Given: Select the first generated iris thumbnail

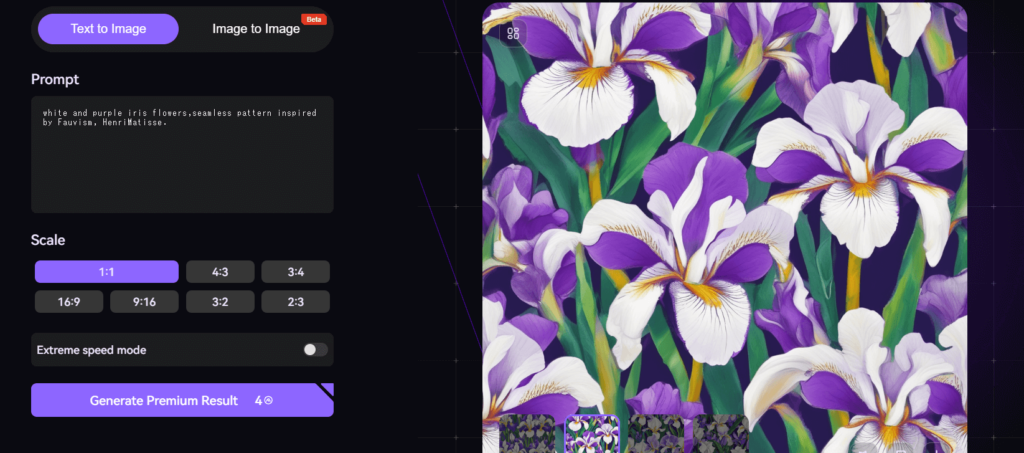Looking at the screenshot, I should [x=527, y=434].
